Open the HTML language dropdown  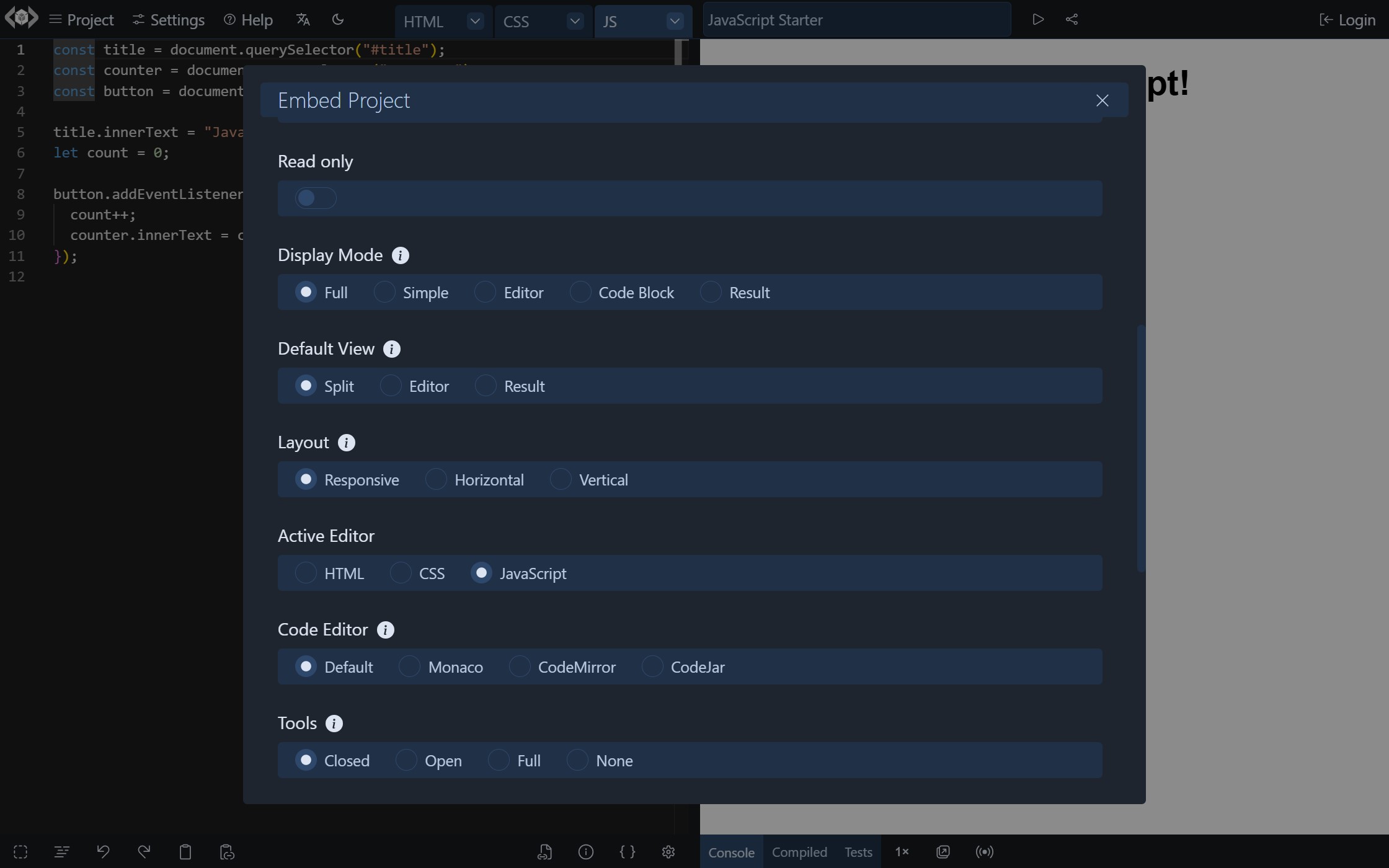[474, 21]
